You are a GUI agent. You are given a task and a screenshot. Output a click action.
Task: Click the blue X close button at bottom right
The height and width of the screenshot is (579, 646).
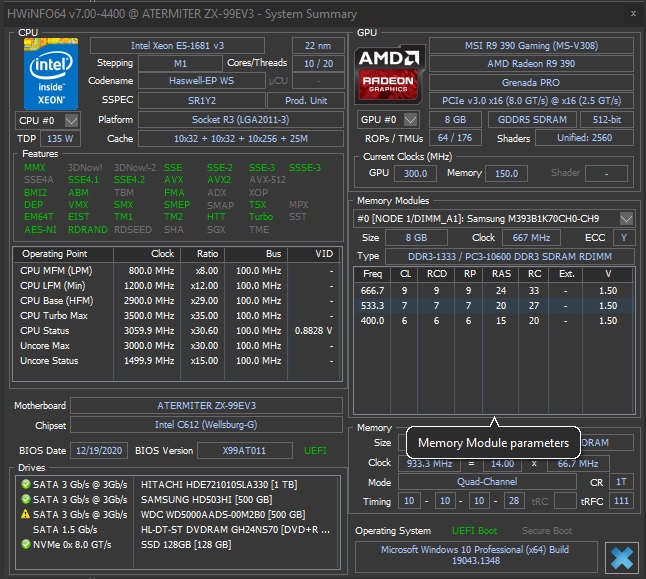click(x=622, y=558)
